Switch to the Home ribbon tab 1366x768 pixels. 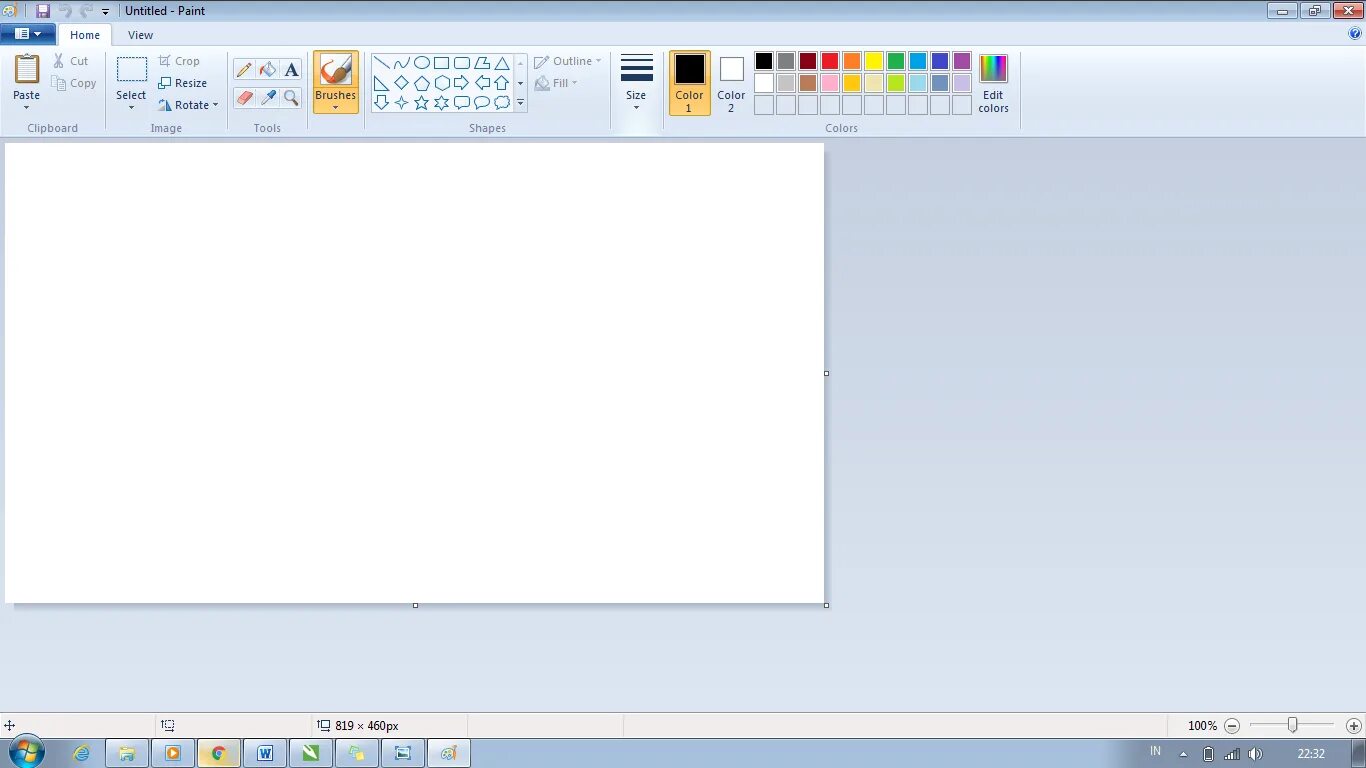tap(85, 35)
